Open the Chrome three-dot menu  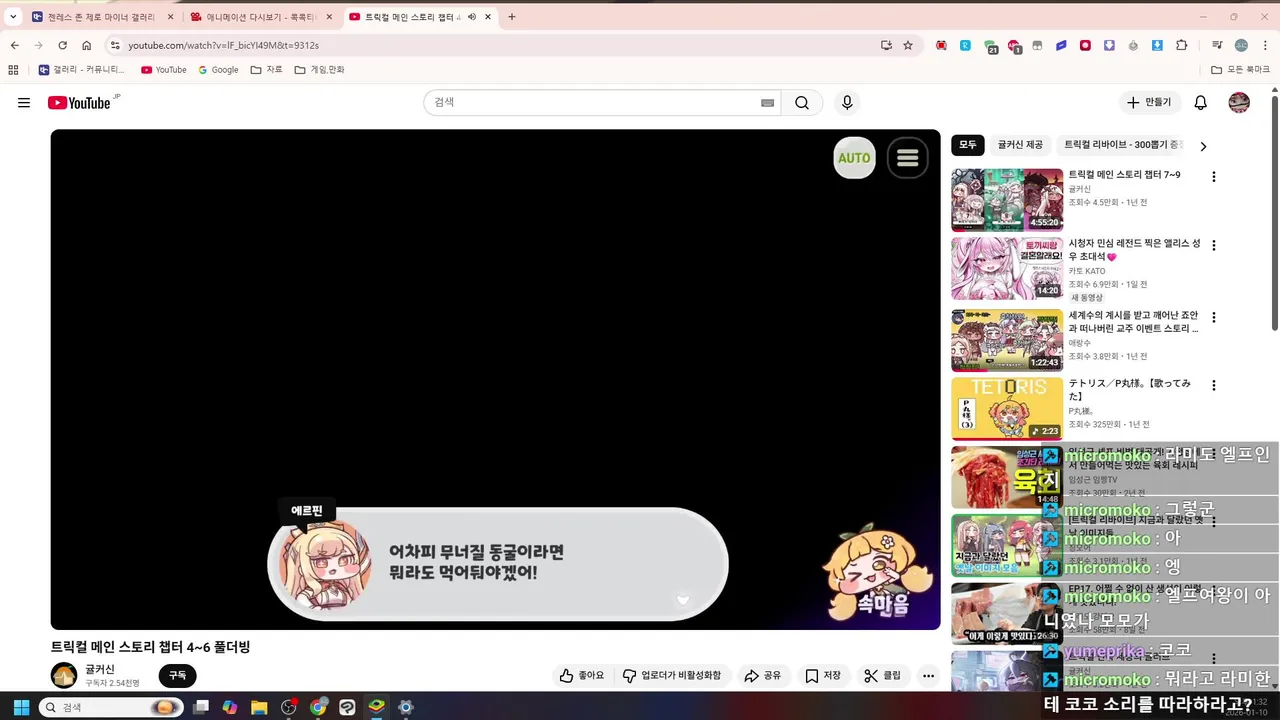coord(1263,45)
